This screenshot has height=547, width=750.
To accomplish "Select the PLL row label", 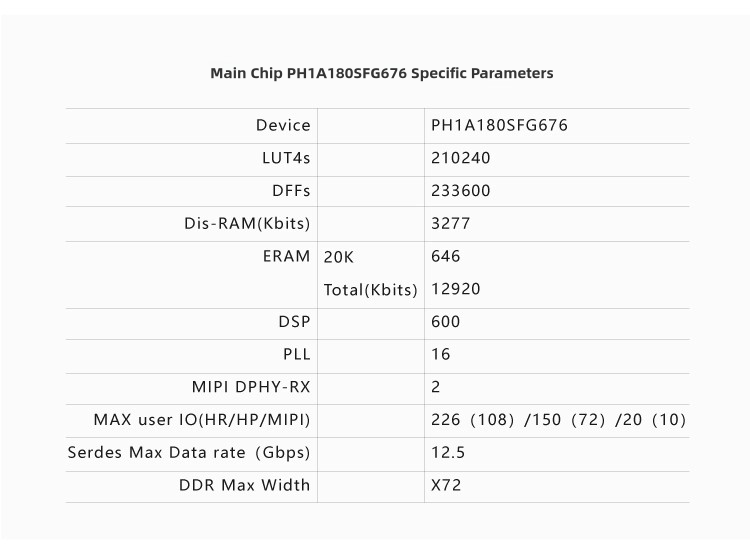I will click(296, 354).
